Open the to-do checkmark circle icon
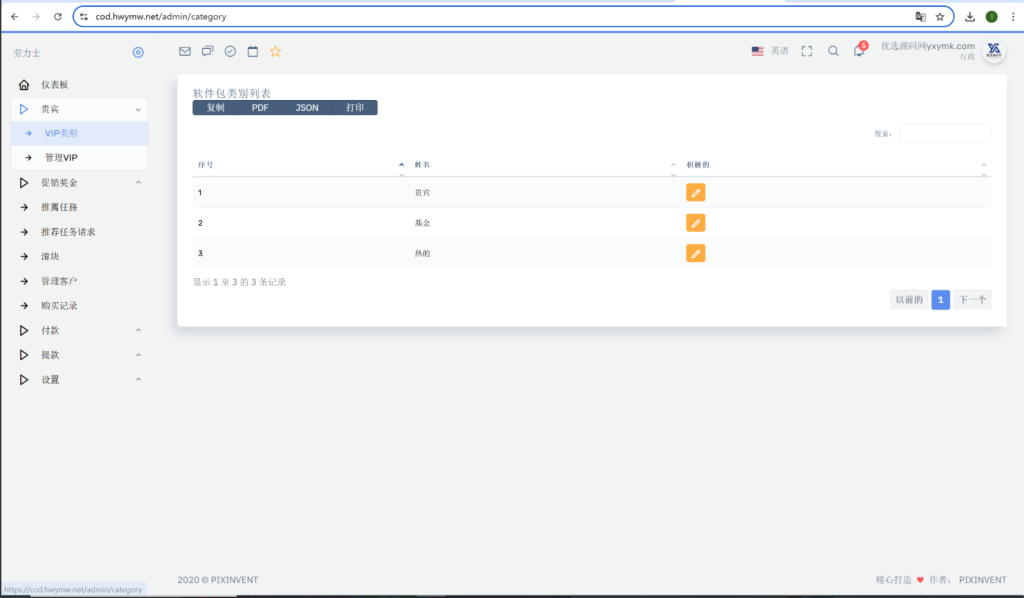Screen dimensions: 1024x598 (230, 51)
